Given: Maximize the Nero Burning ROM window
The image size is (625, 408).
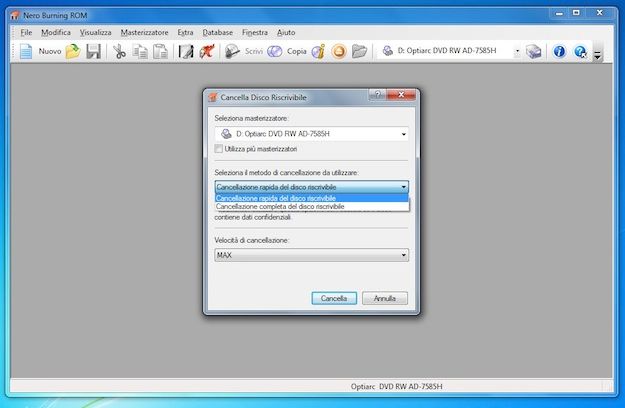Looking at the screenshot, I should tap(576, 13).
